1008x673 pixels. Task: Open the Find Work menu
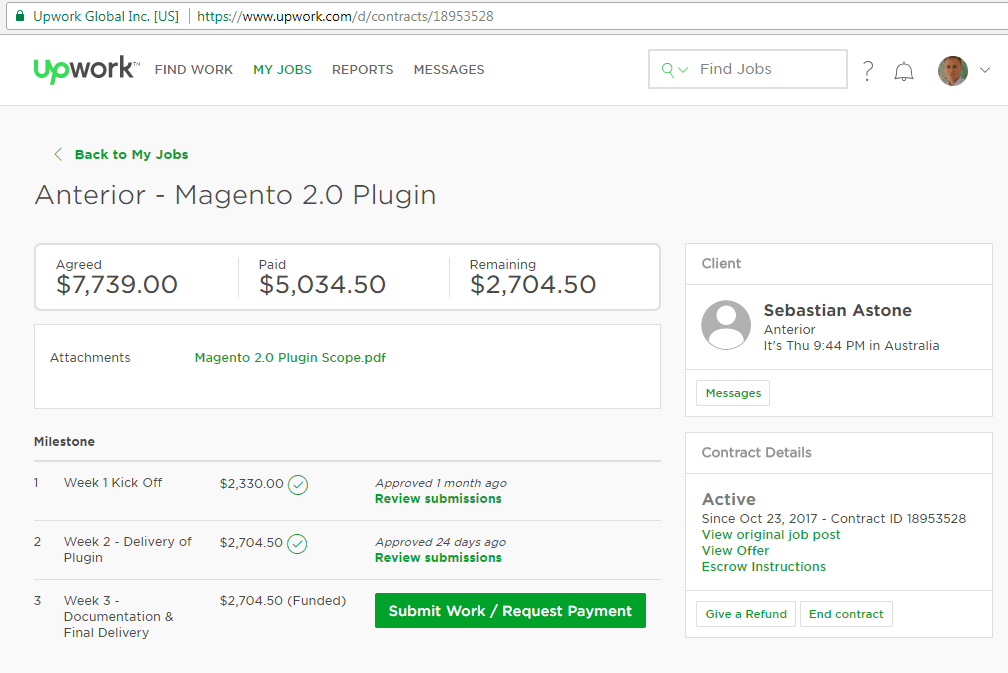(193, 70)
